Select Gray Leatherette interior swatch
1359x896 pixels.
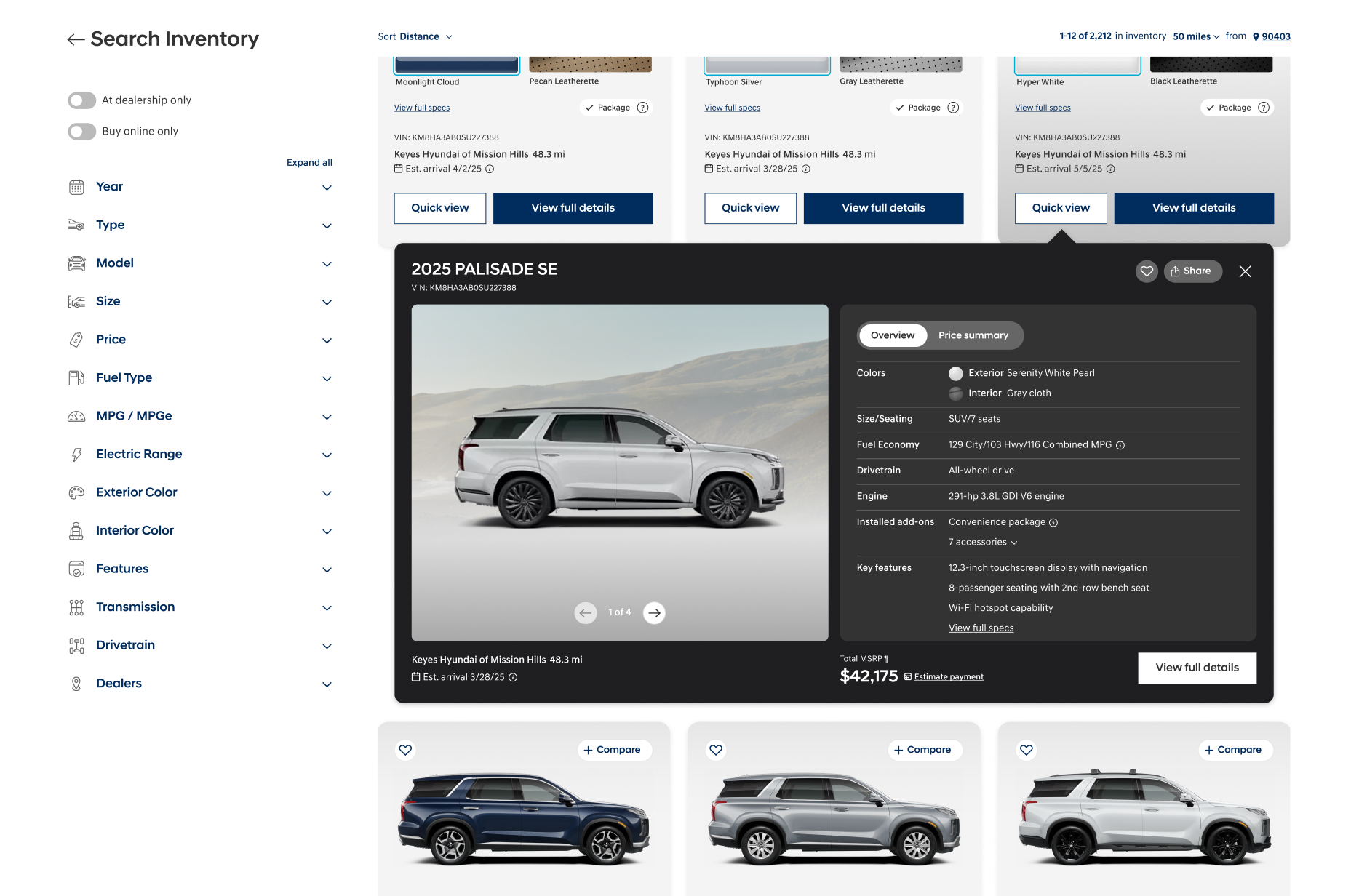901,64
